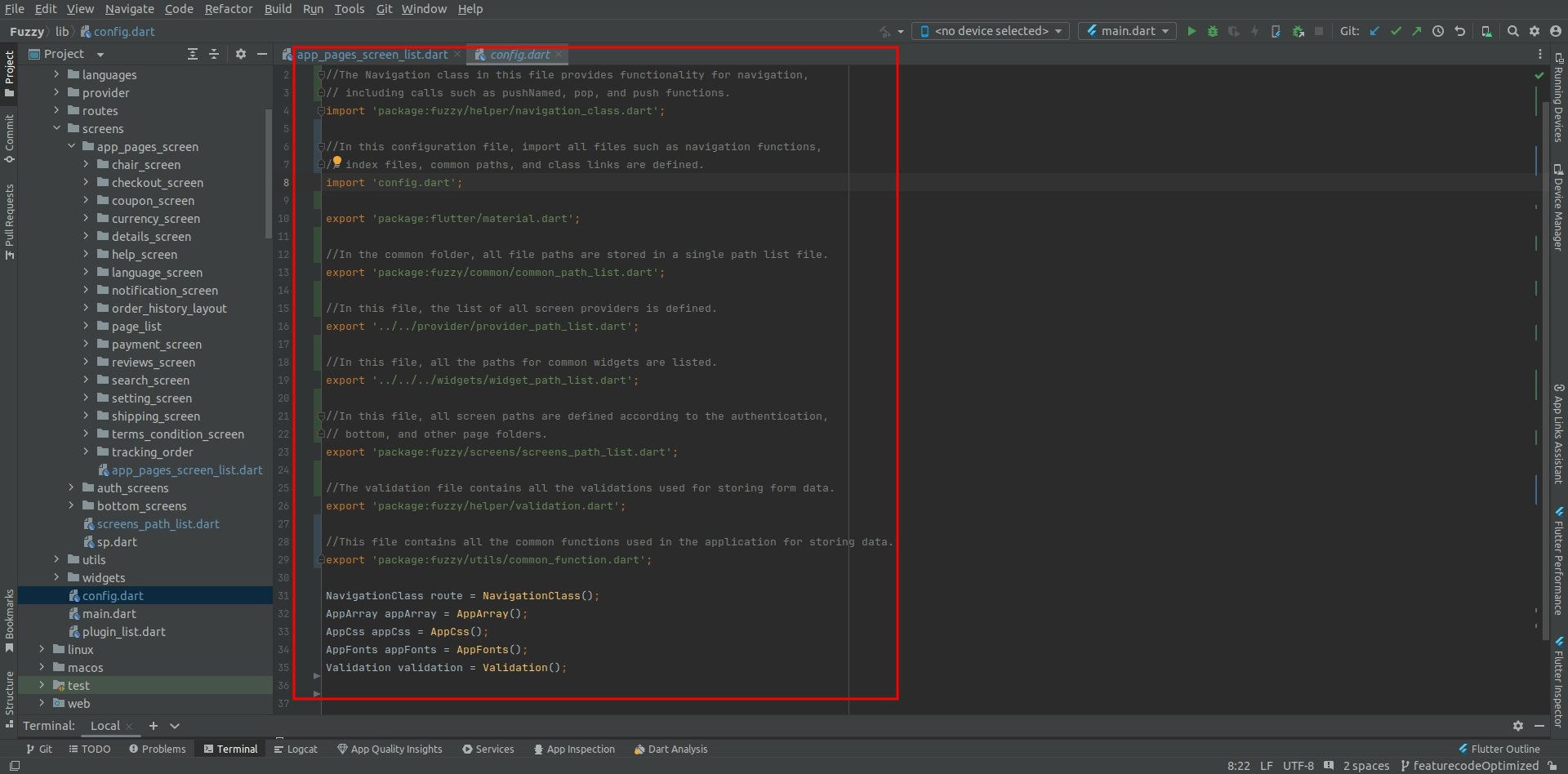Run main.dart with the green Run button
This screenshot has height=774, width=1568.
[x=1192, y=31]
